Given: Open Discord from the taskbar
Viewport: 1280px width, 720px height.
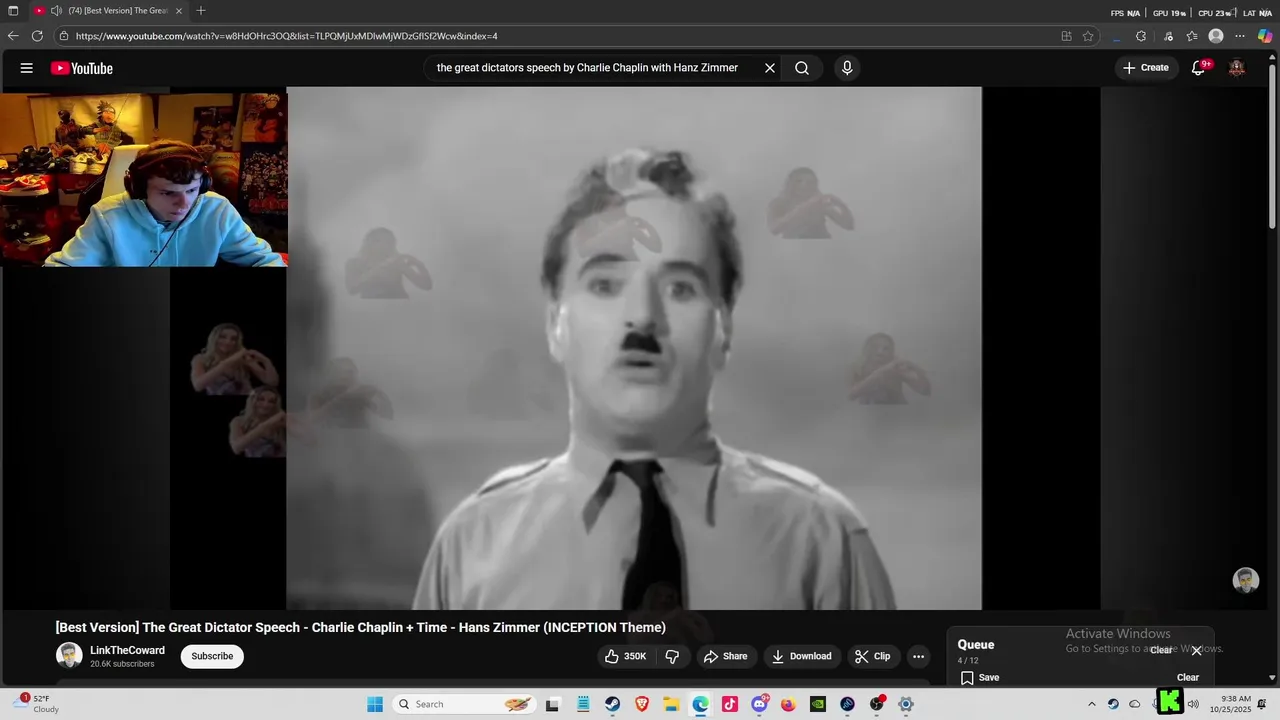Looking at the screenshot, I should (x=759, y=704).
